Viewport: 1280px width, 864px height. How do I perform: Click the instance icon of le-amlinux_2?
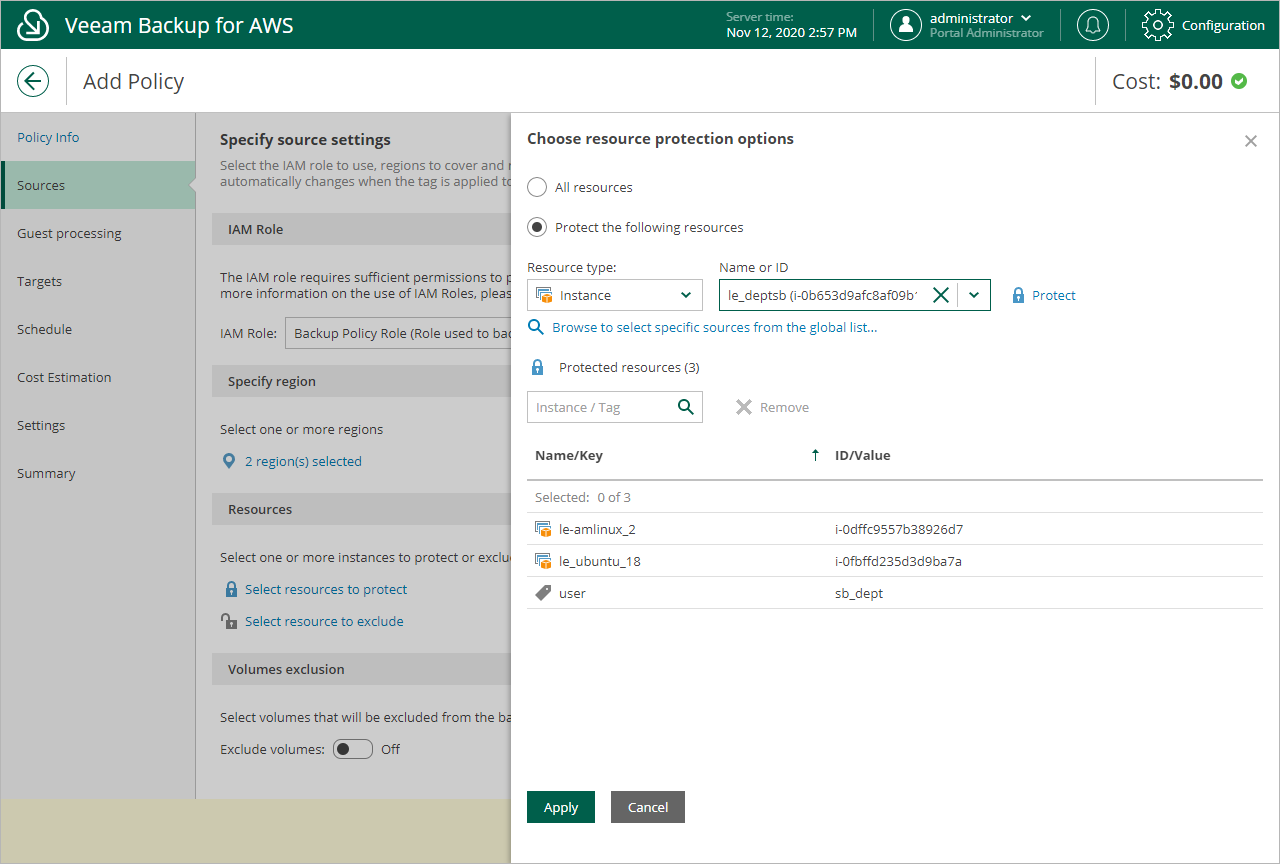[x=543, y=529]
